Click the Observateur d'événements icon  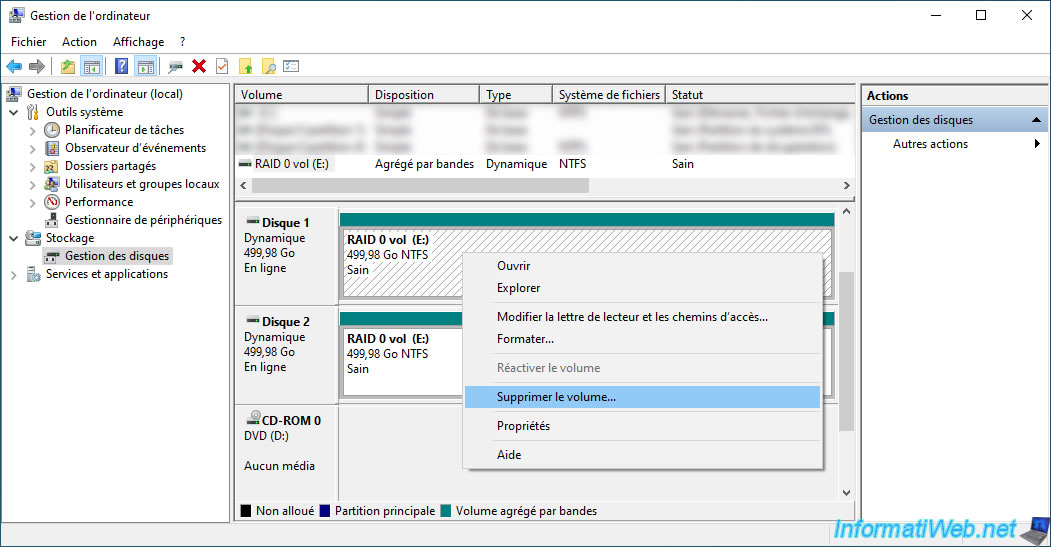pos(52,148)
